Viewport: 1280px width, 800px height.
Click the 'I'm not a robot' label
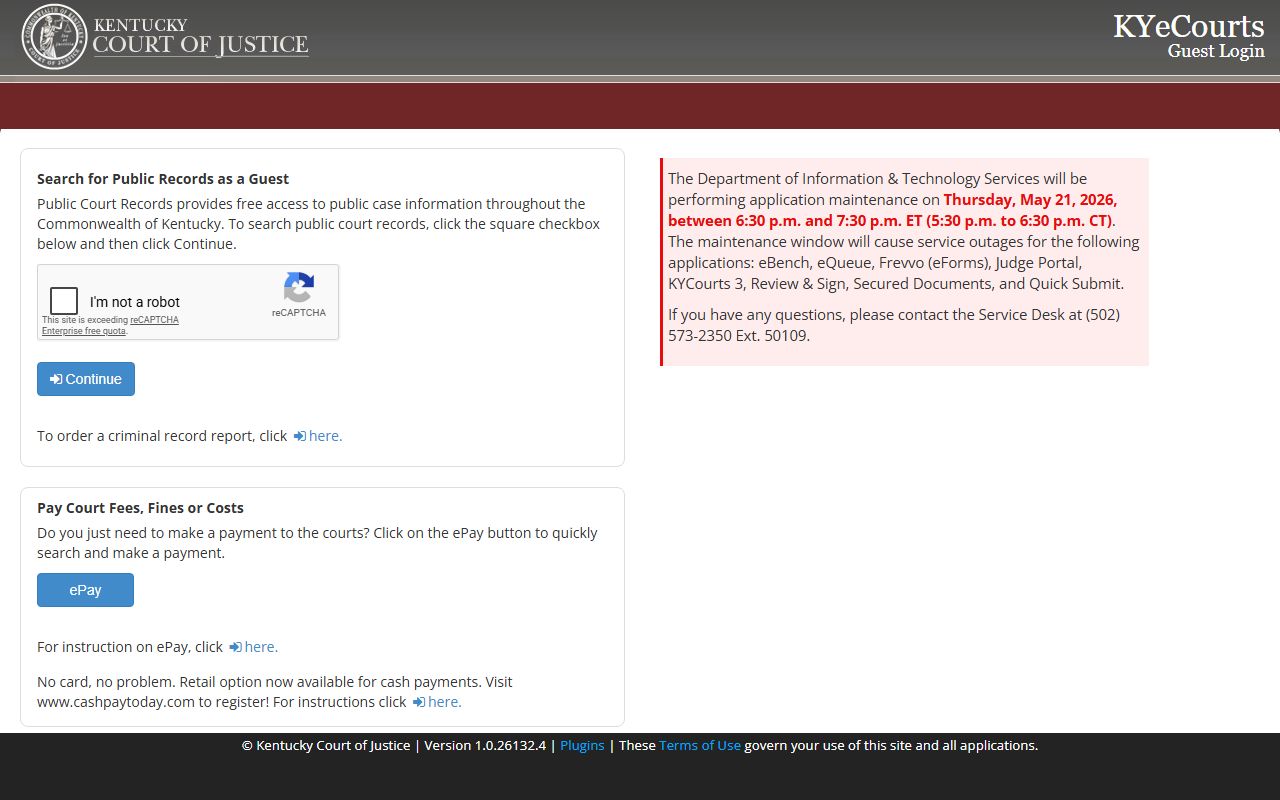click(x=135, y=302)
